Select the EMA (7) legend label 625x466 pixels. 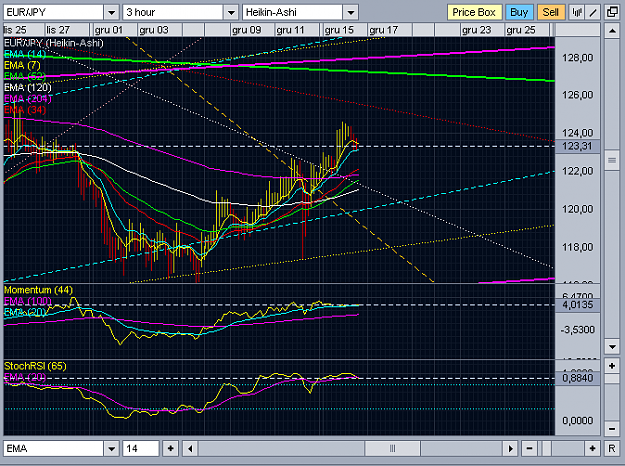pyautogui.click(x=22, y=65)
